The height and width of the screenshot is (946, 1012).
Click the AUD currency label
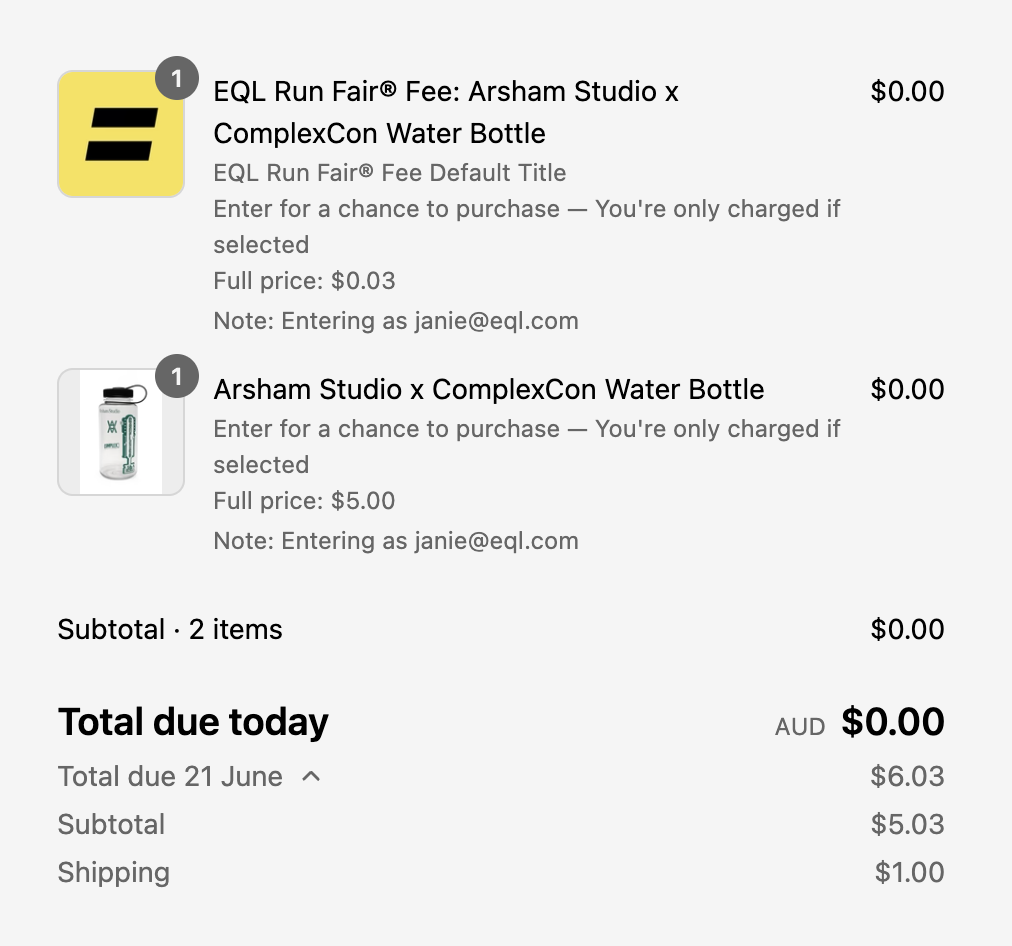click(800, 727)
